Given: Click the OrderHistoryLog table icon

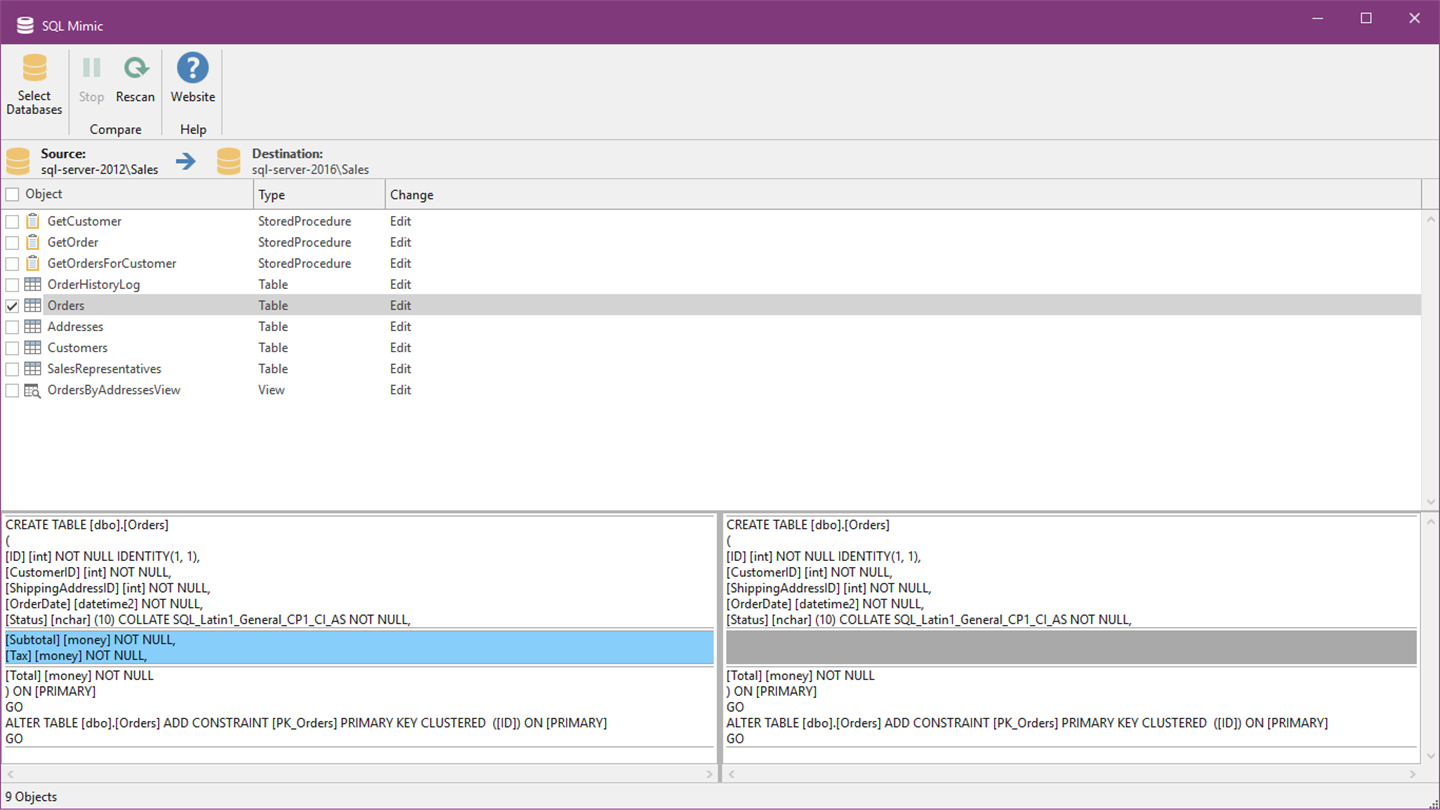Looking at the screenshot, I should coord(33,284).
